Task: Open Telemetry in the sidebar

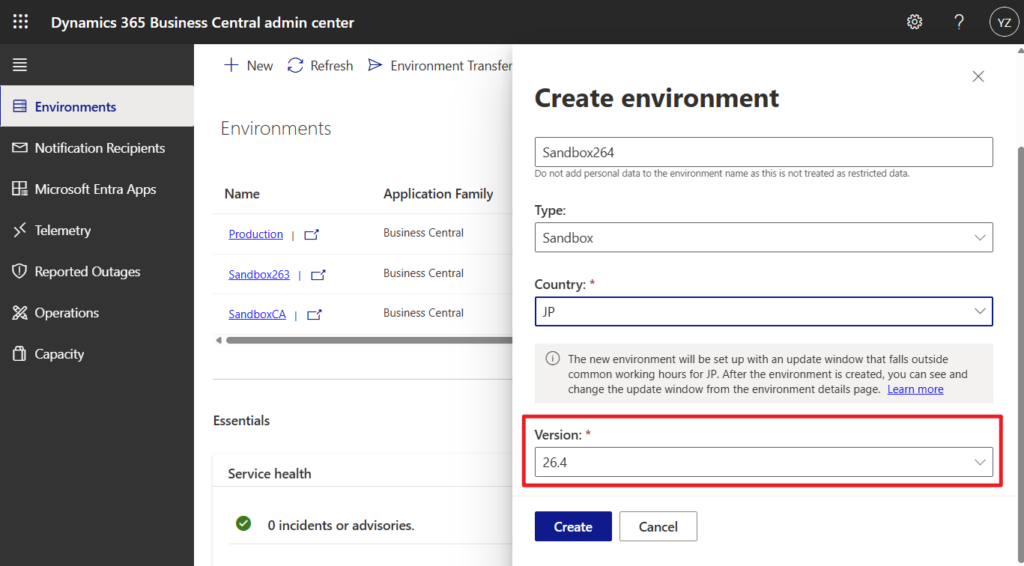Action: [x=62, y=230]
